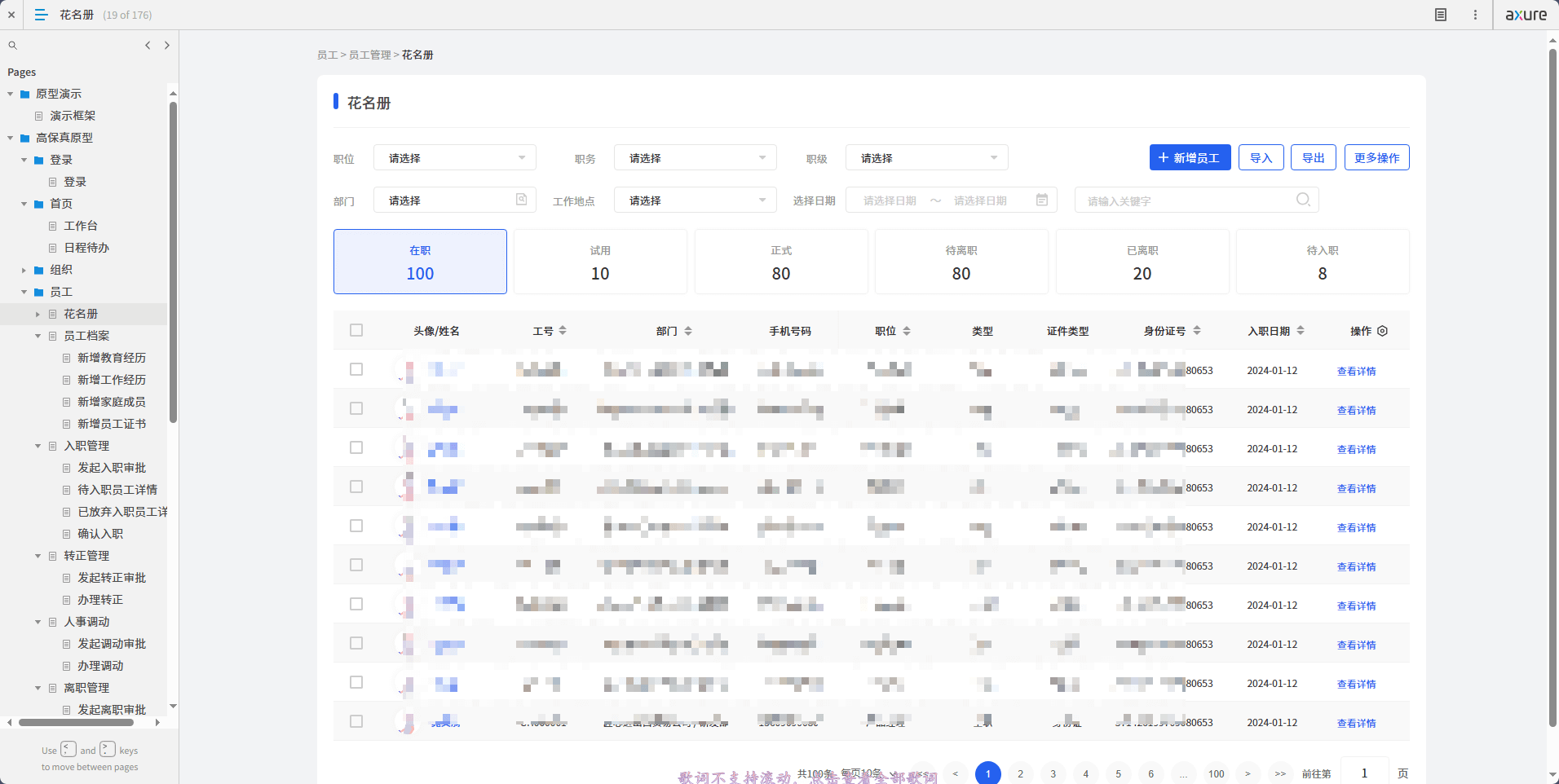Click the search magnifier in Pages panel
1559x784 pixels.
[12, 46]
